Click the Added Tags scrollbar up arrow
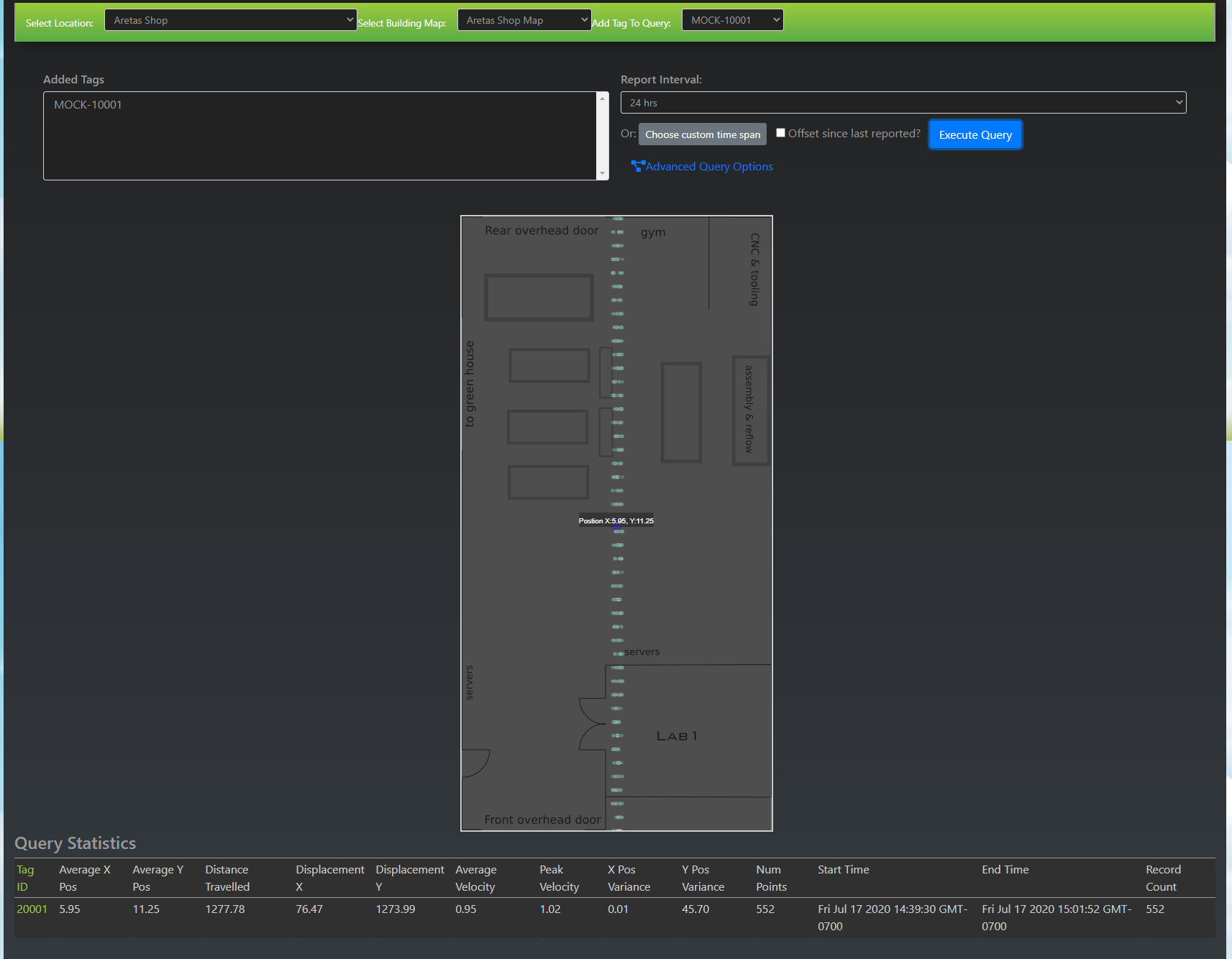The width and height of the screenshot is (1232, 959). pos(603,98)
